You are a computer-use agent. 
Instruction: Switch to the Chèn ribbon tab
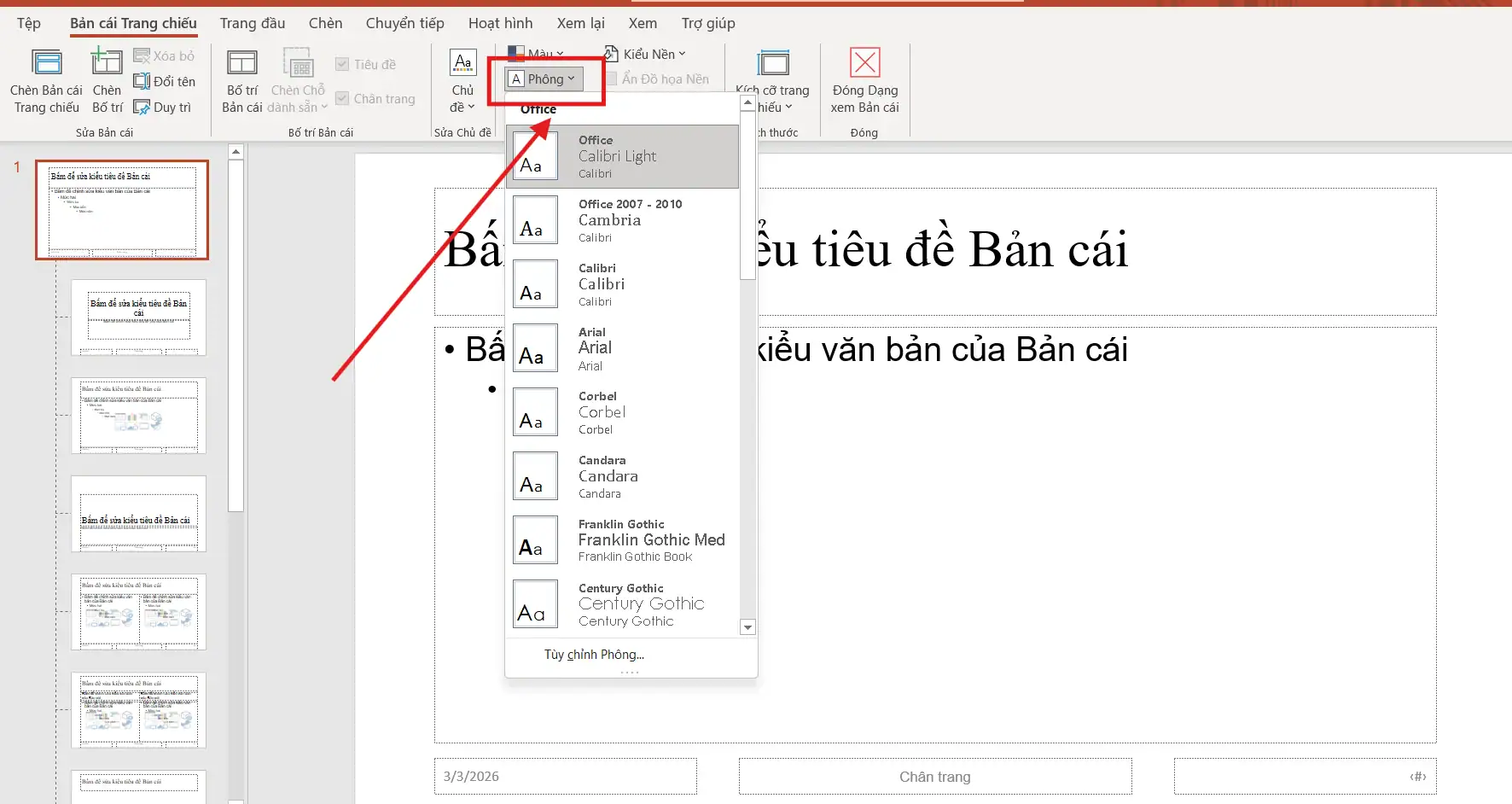tap(324, 23)
